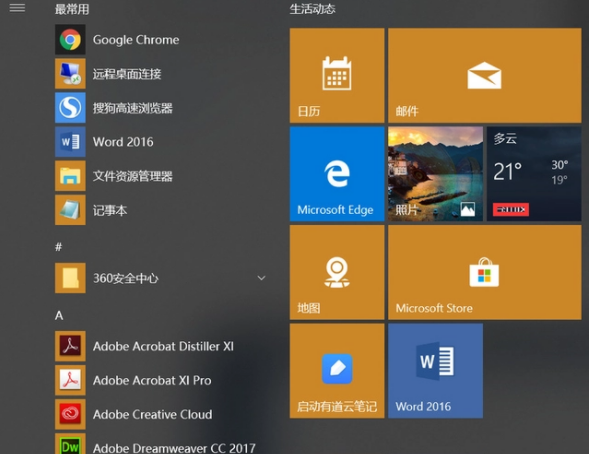Launch the Microsoft Edge tile

click(337, 174)
